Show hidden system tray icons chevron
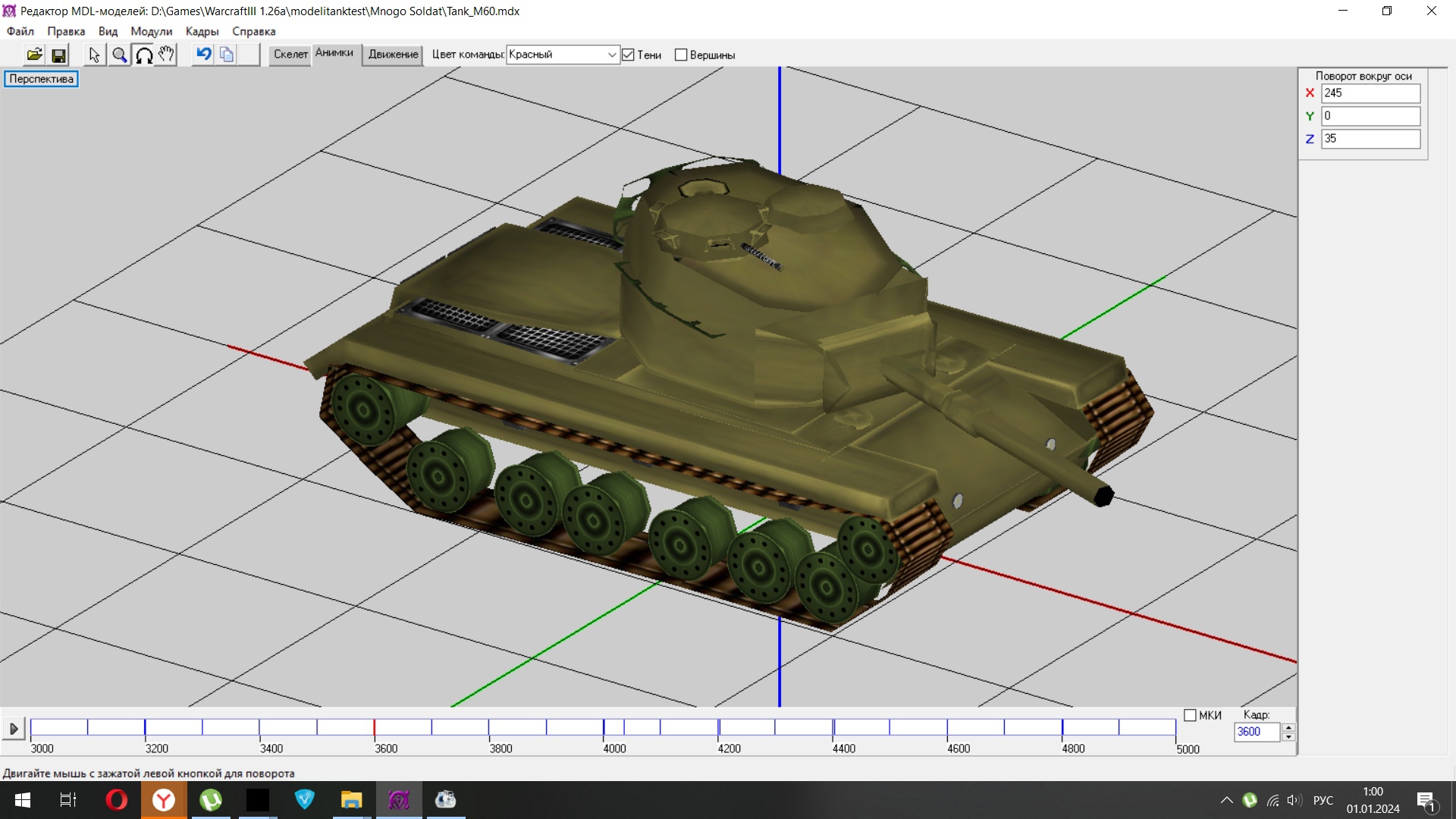 (1226, 800)
